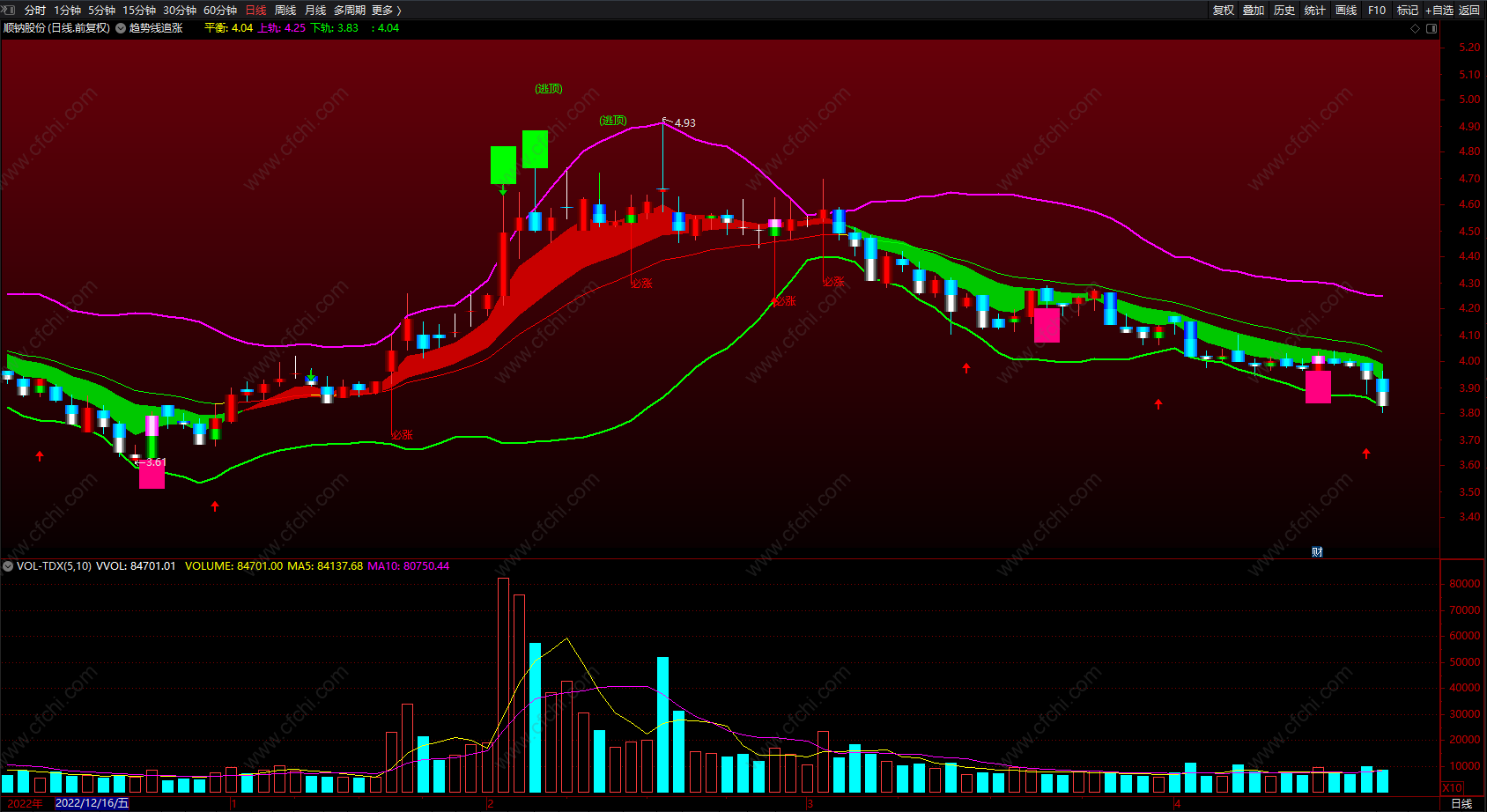
Task: Open the 趋势线追涨 indicator dropdown
Action: 121,28
